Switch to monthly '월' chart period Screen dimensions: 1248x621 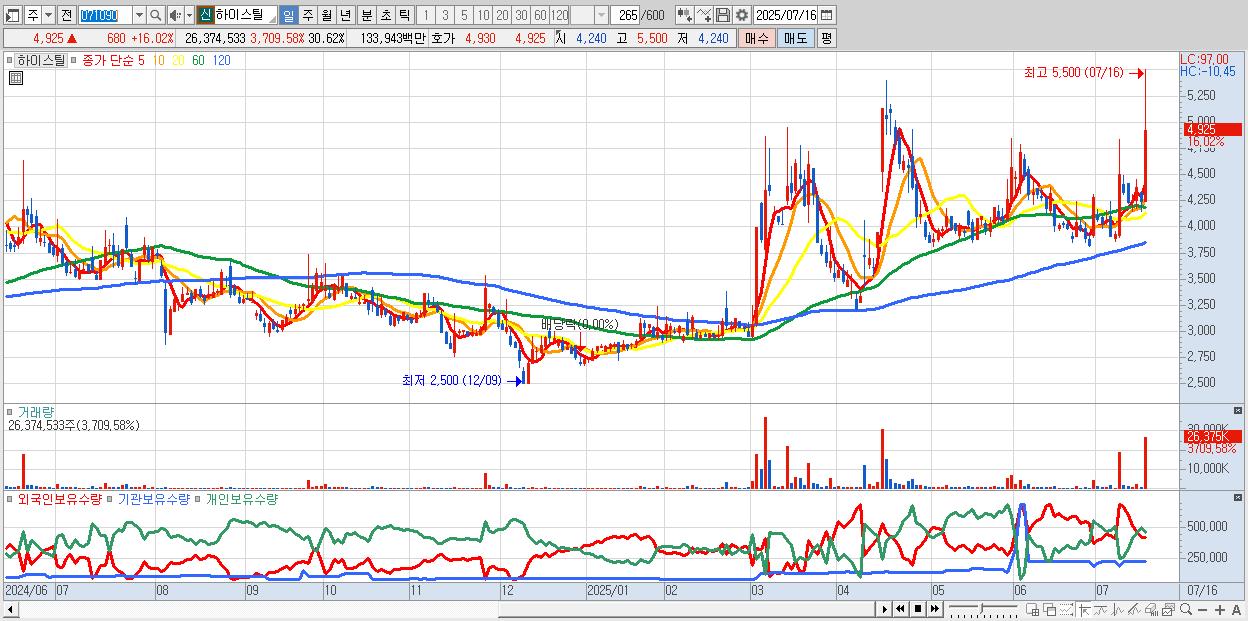click(x=326, y=15)
